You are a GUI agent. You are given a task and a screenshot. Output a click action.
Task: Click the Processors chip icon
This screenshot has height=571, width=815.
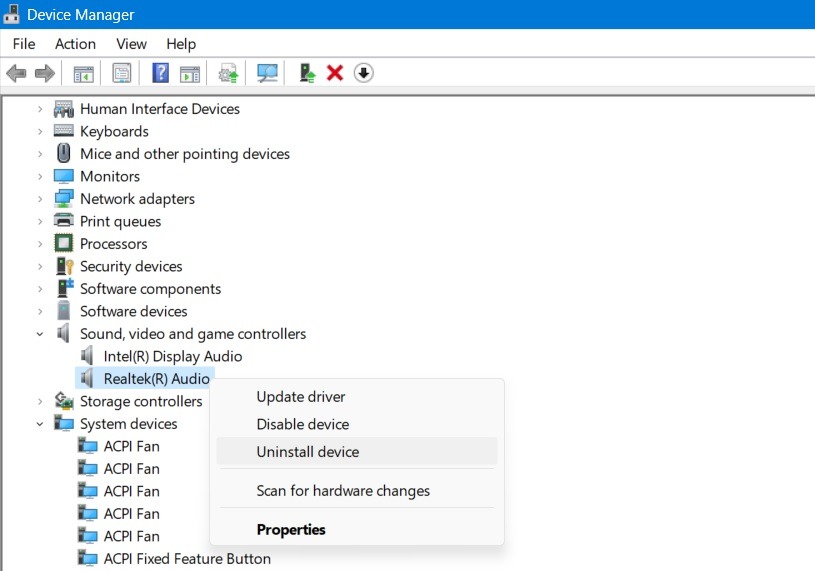point(63,243)
